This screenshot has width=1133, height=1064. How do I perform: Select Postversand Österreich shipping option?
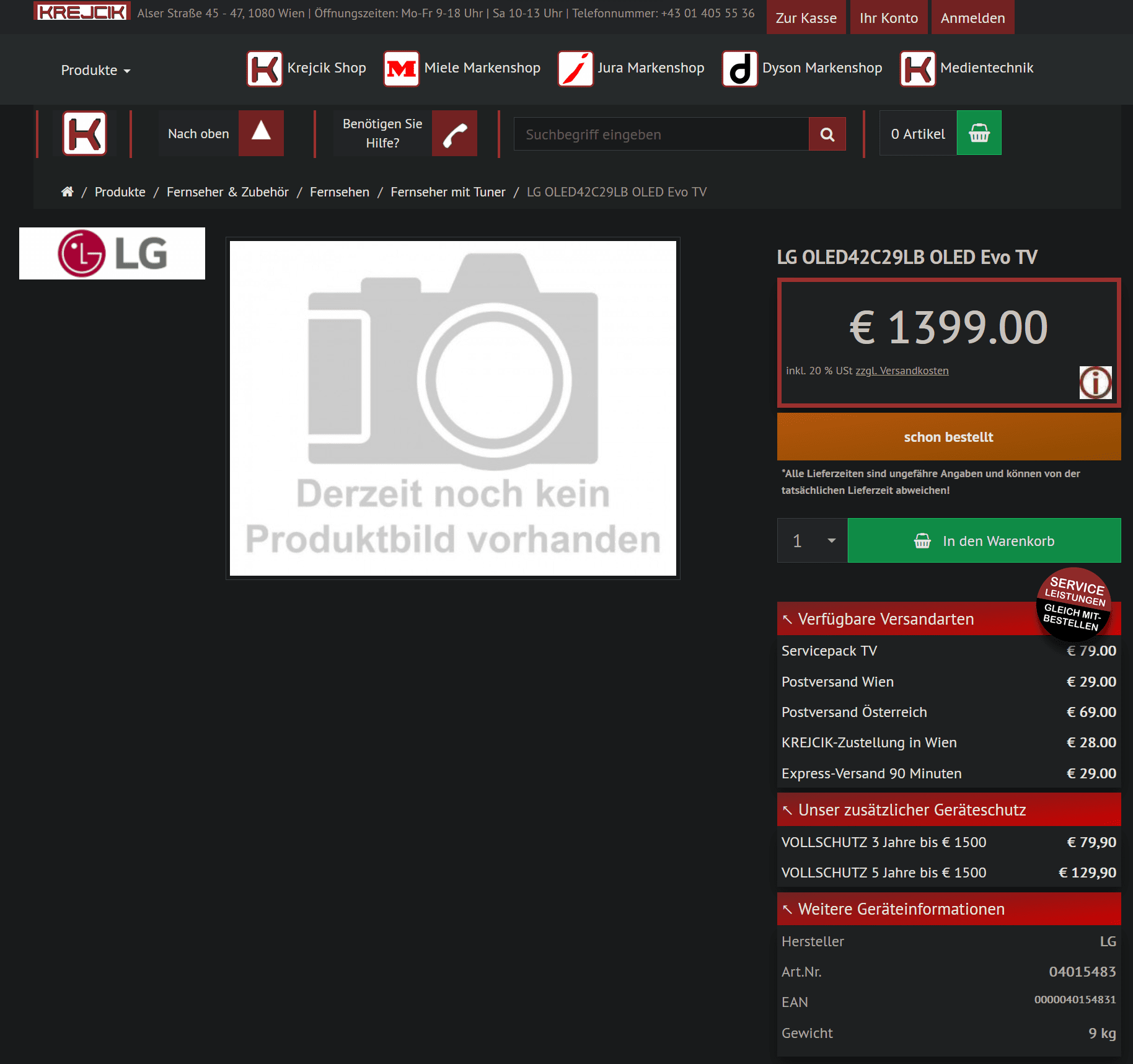[x=949, y=712]
